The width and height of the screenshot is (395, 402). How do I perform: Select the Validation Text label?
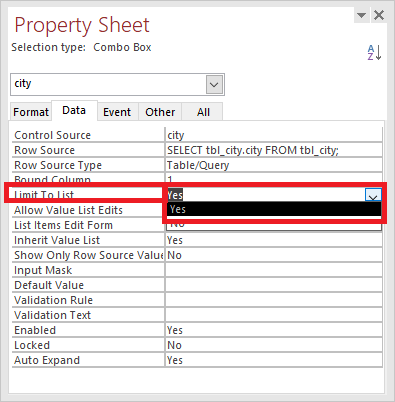point(52,315)
